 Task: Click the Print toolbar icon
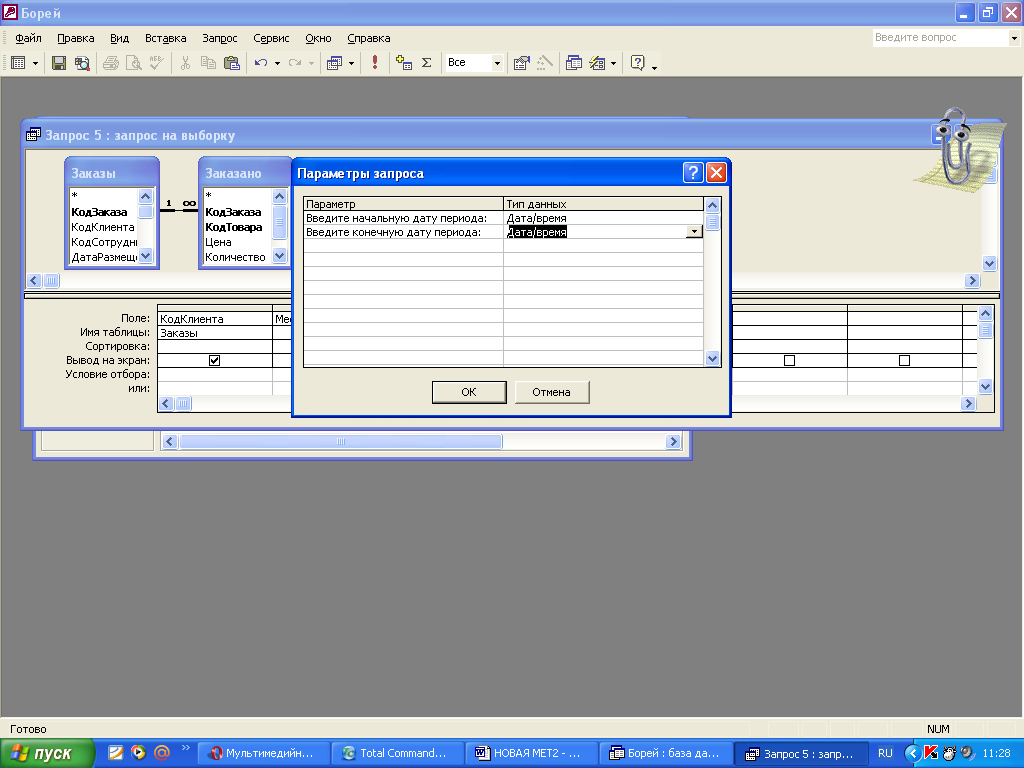pyautogui.click(x=111, y=63)
